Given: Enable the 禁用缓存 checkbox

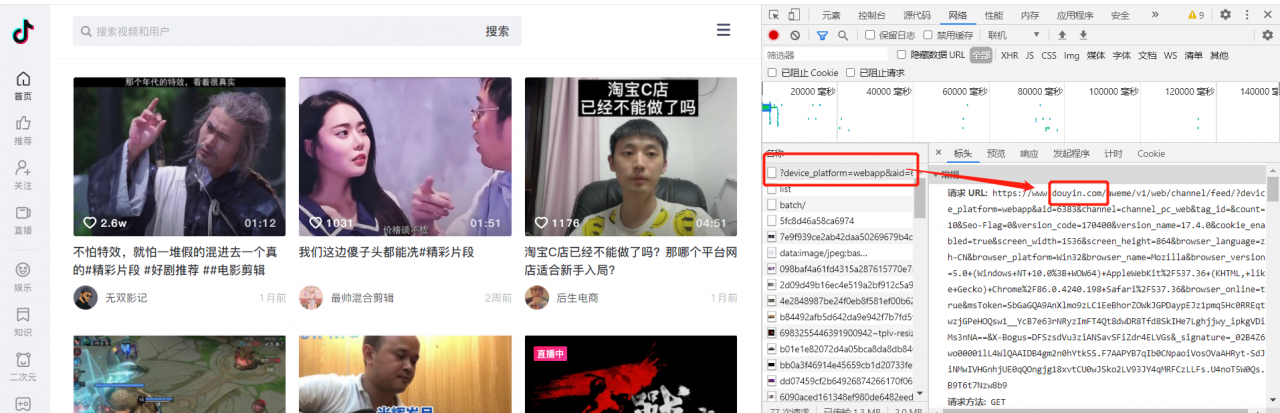Looking at the screenshot, I should click(928, 35).
